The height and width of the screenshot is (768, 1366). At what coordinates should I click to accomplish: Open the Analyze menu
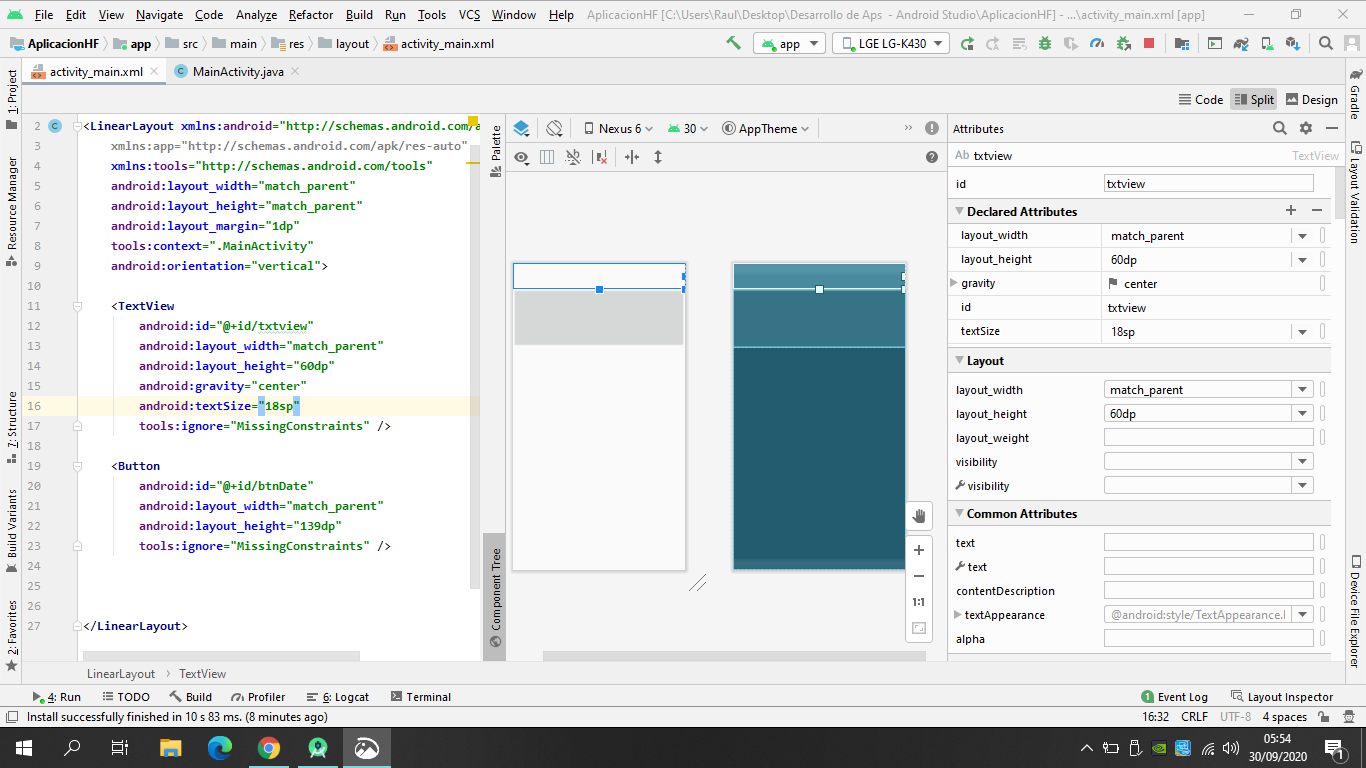[x=257, y=15]
